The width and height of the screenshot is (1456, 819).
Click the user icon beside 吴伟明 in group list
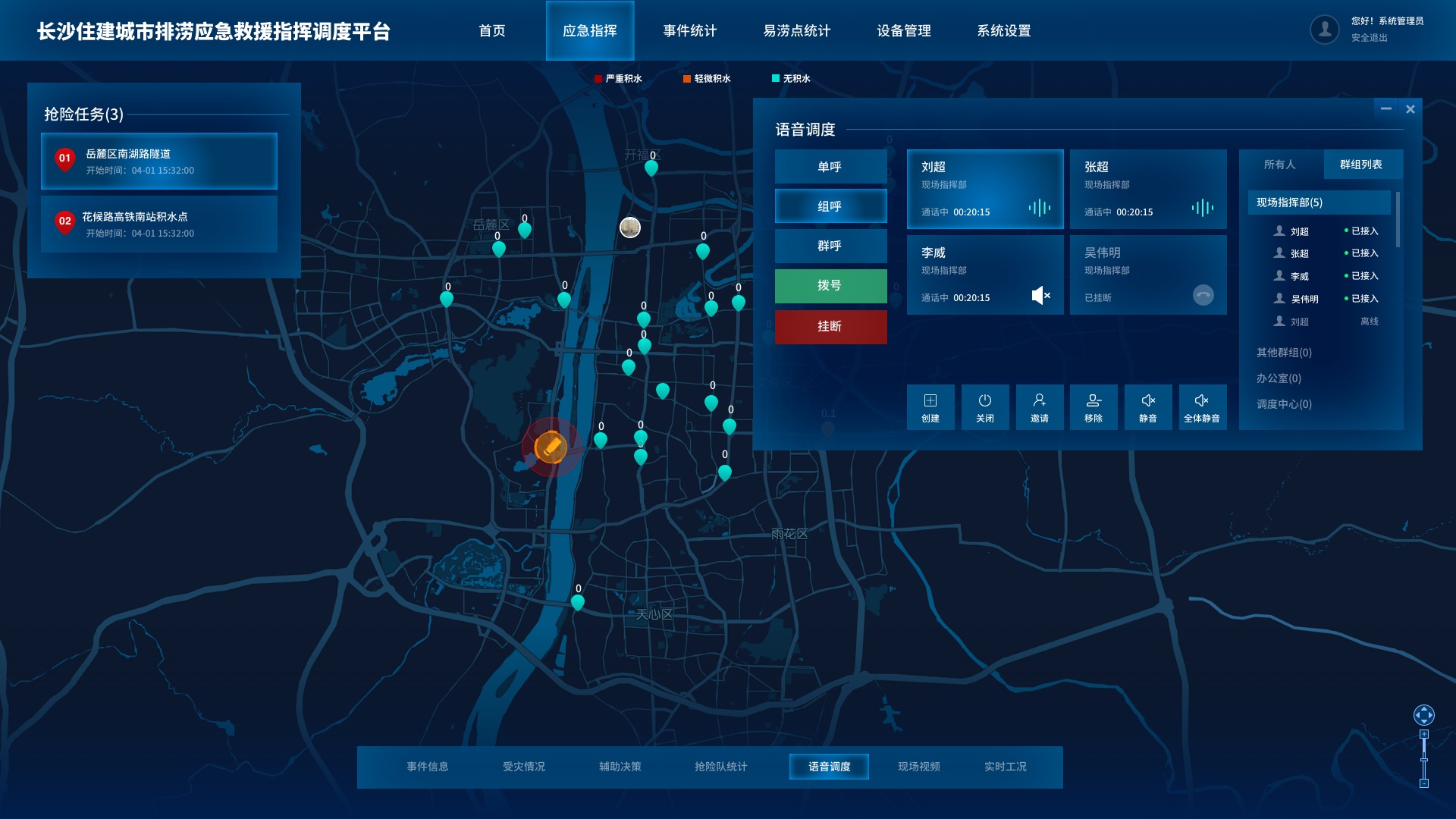click(x=1279, y=298)
